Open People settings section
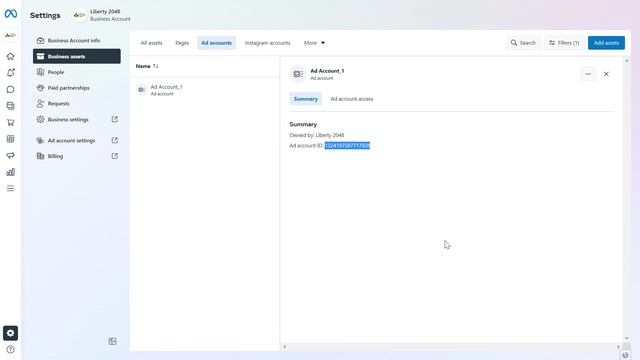Image resolution: width=640 pixels, height=360 pixels. (x=77, y=72)
